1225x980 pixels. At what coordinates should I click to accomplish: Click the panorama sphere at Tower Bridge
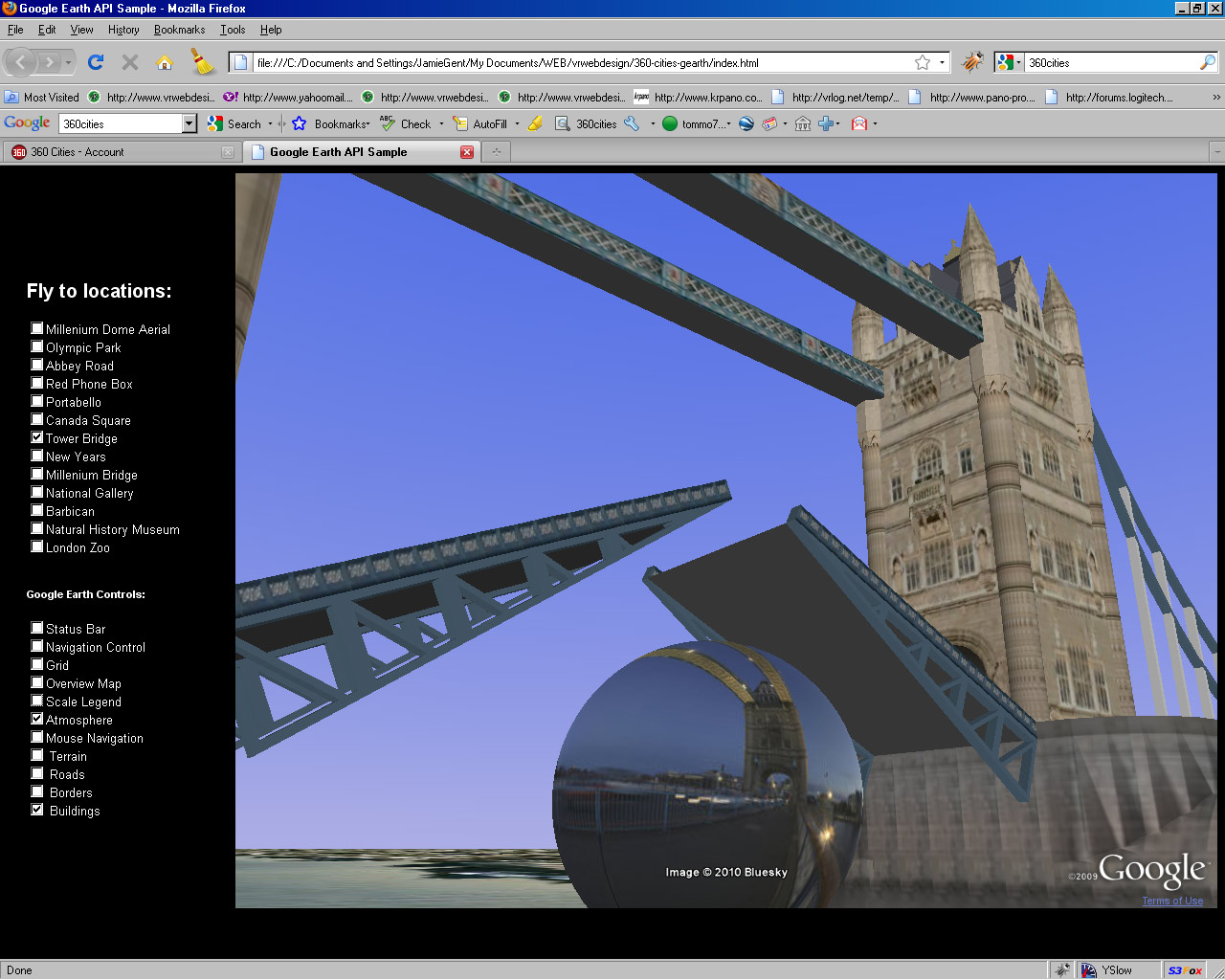click(708, 773)
